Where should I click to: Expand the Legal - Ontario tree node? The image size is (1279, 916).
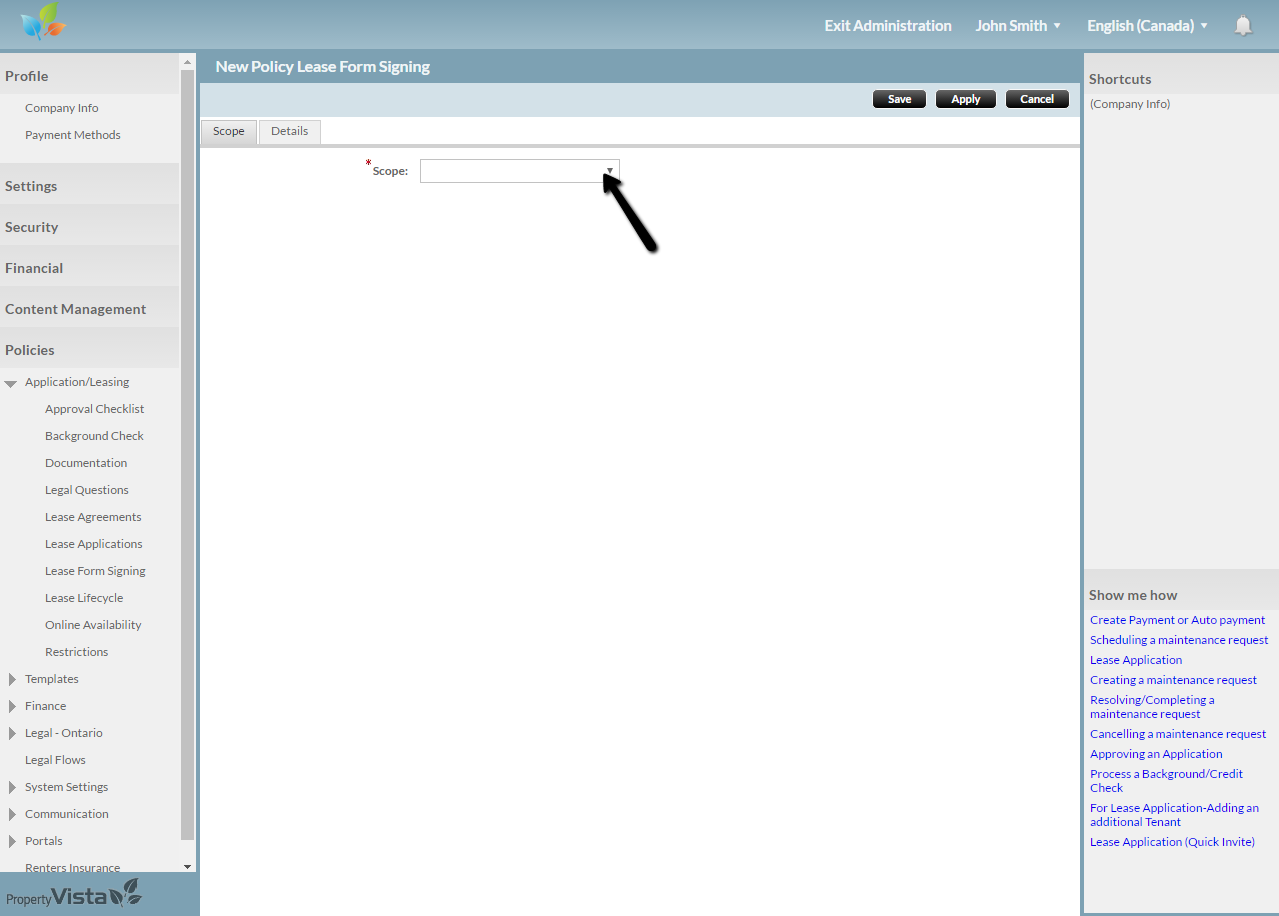click(12, 734)
